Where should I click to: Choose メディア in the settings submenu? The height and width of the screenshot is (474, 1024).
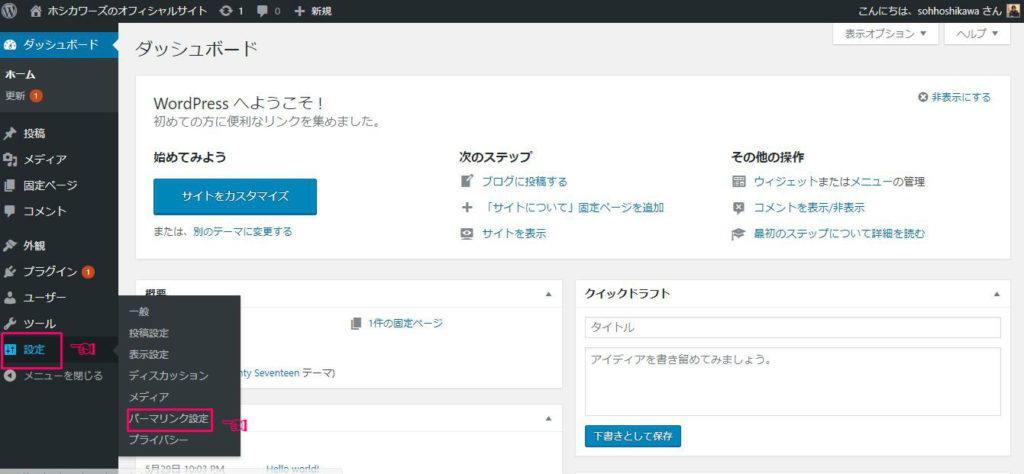click(x=149, y=397)
